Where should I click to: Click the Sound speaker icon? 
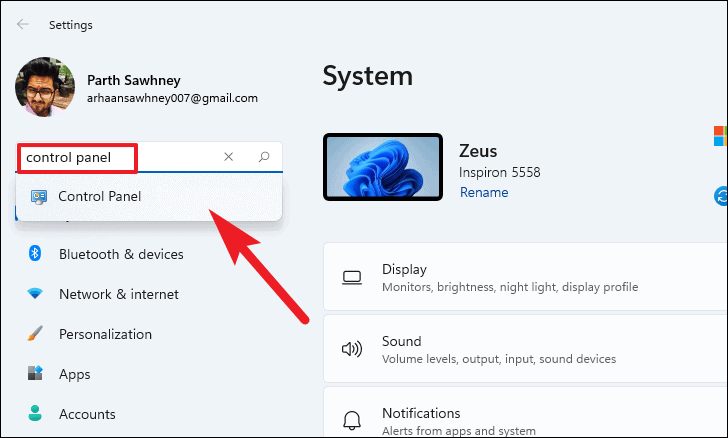pos(352,349)
